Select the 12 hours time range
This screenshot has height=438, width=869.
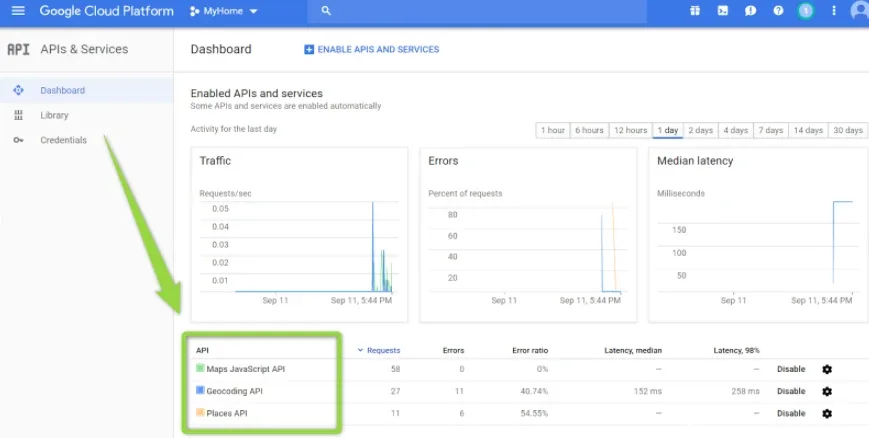(x=630, y=130)
